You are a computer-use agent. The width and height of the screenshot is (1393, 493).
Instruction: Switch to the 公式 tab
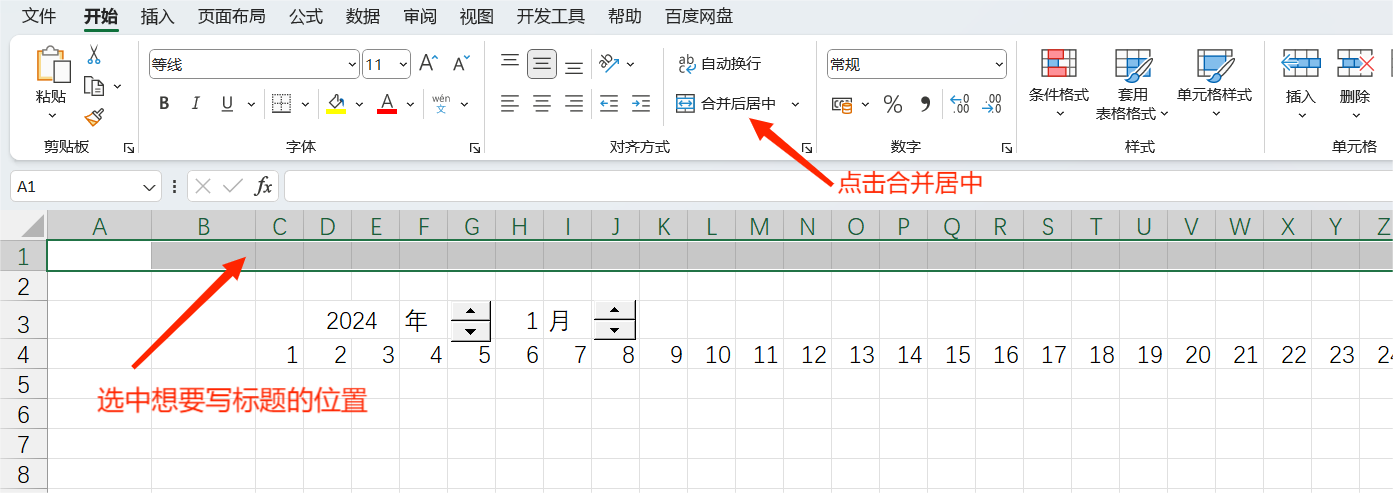tap(306, 16)
